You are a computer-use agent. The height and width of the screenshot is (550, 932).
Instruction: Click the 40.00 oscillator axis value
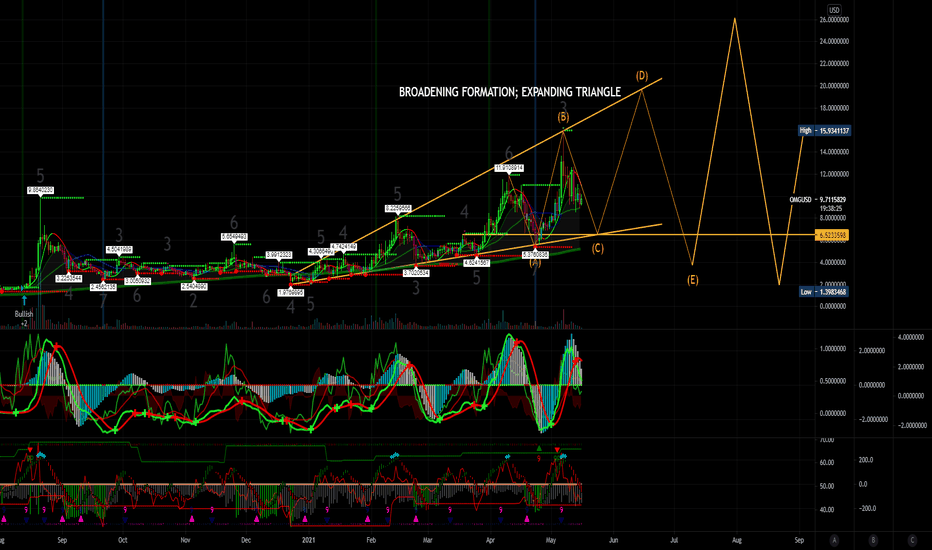[x=827, y=510]
